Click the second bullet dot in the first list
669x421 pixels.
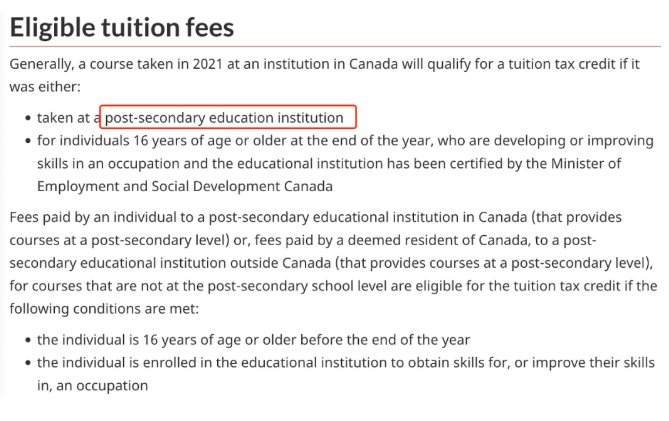click(28, 141)
